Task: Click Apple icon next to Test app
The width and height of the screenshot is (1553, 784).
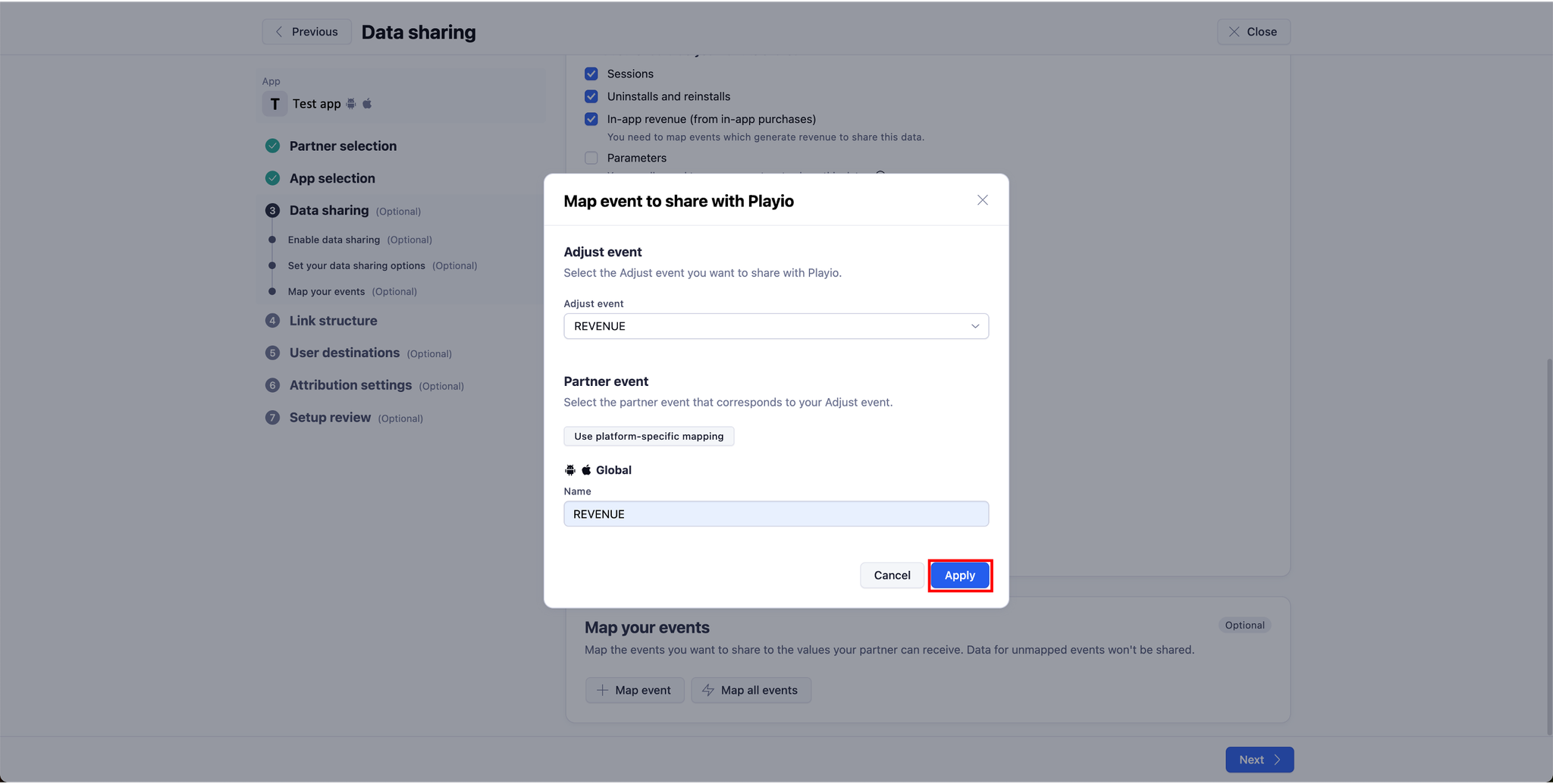Action: click(367, 103)
